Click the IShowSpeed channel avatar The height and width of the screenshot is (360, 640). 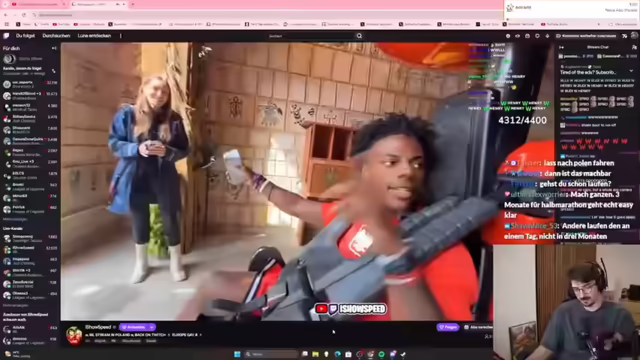(x=74, y=336)
